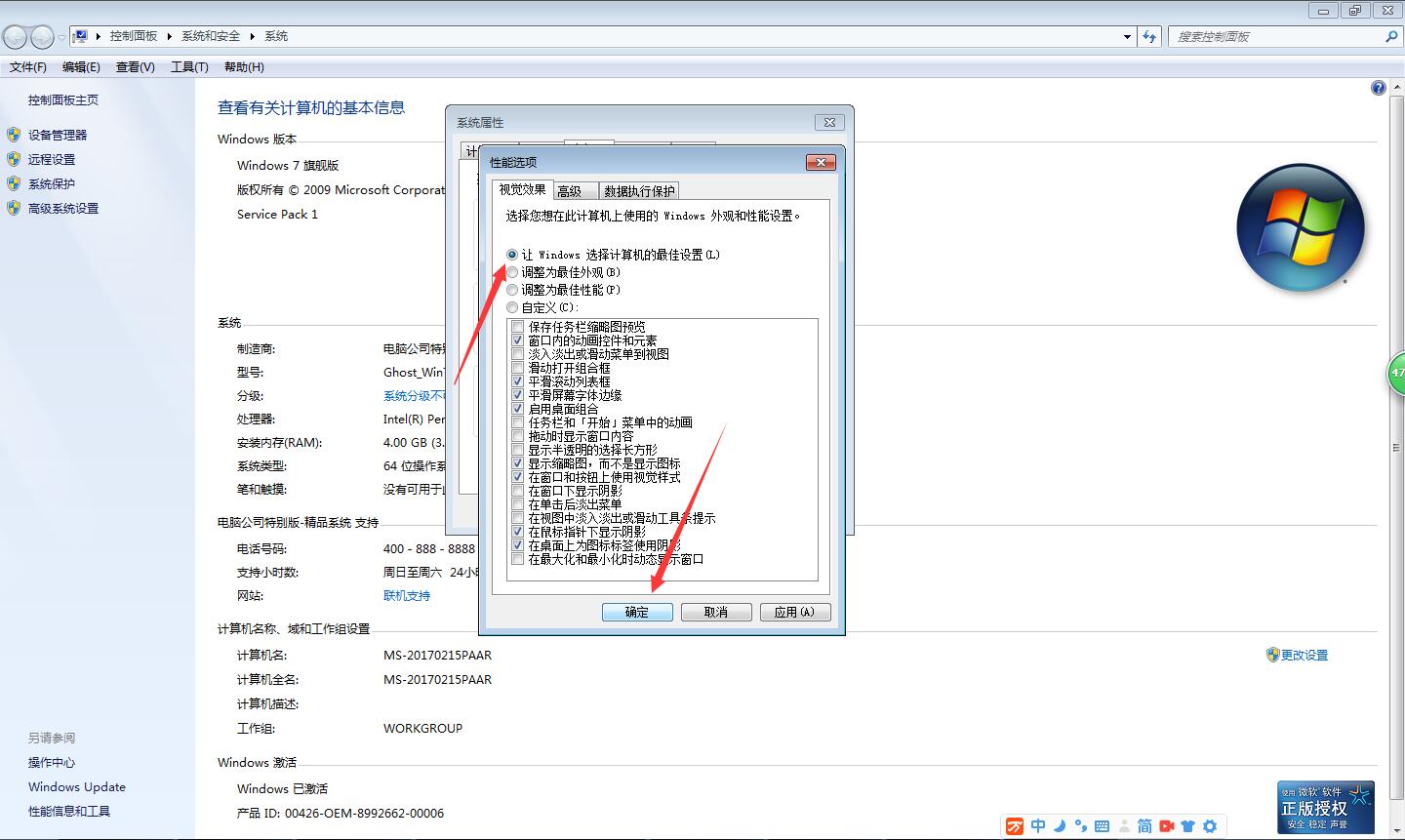
Task: Expand arrow after 控制面板 breadcrumb
Action: [169, 36]
